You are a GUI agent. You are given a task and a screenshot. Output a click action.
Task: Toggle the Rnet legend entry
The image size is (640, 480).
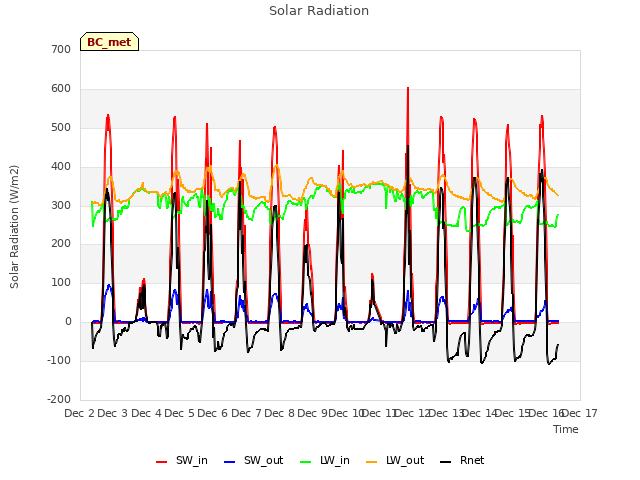click(462, 460)
